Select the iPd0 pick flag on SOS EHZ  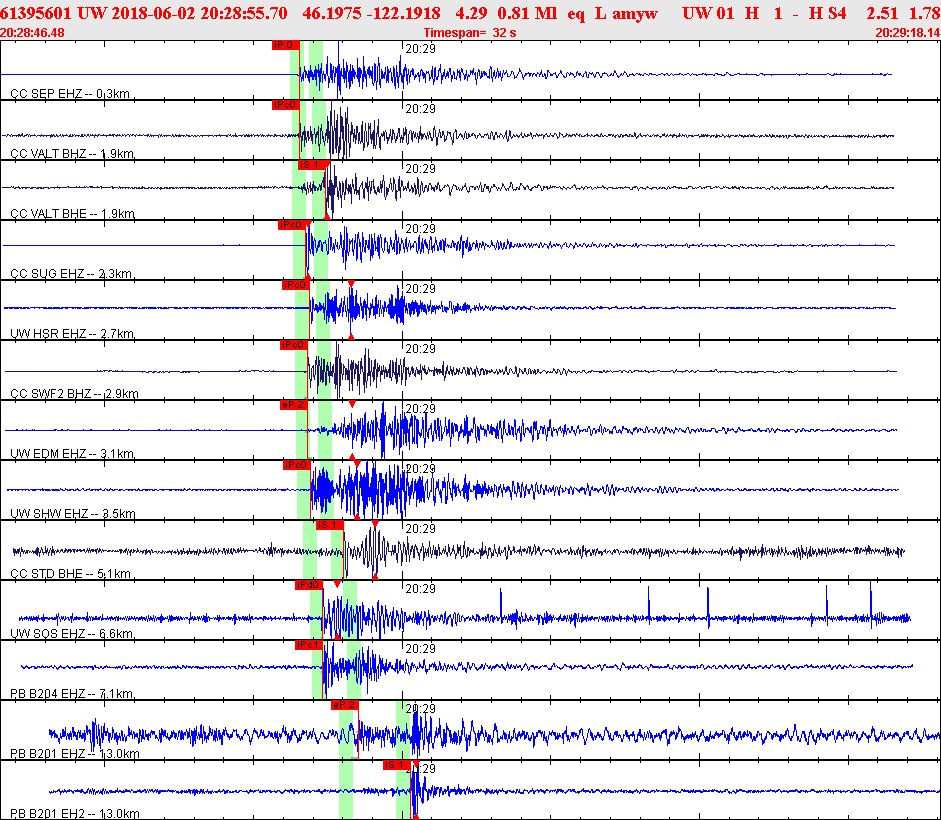click(x=309, y=585)
